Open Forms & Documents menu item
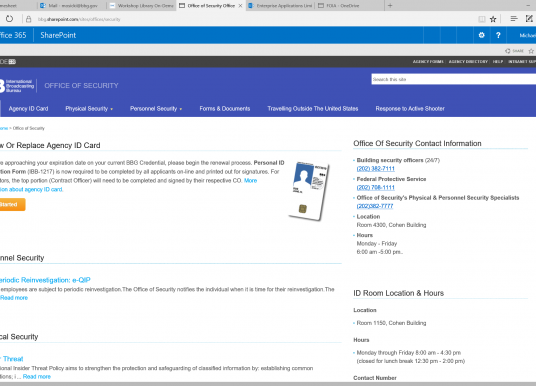 coord(225,109)
